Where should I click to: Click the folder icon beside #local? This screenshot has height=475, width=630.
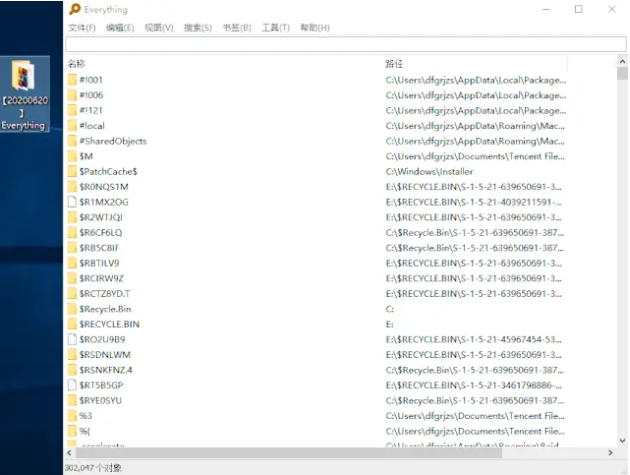pos(72,126)
